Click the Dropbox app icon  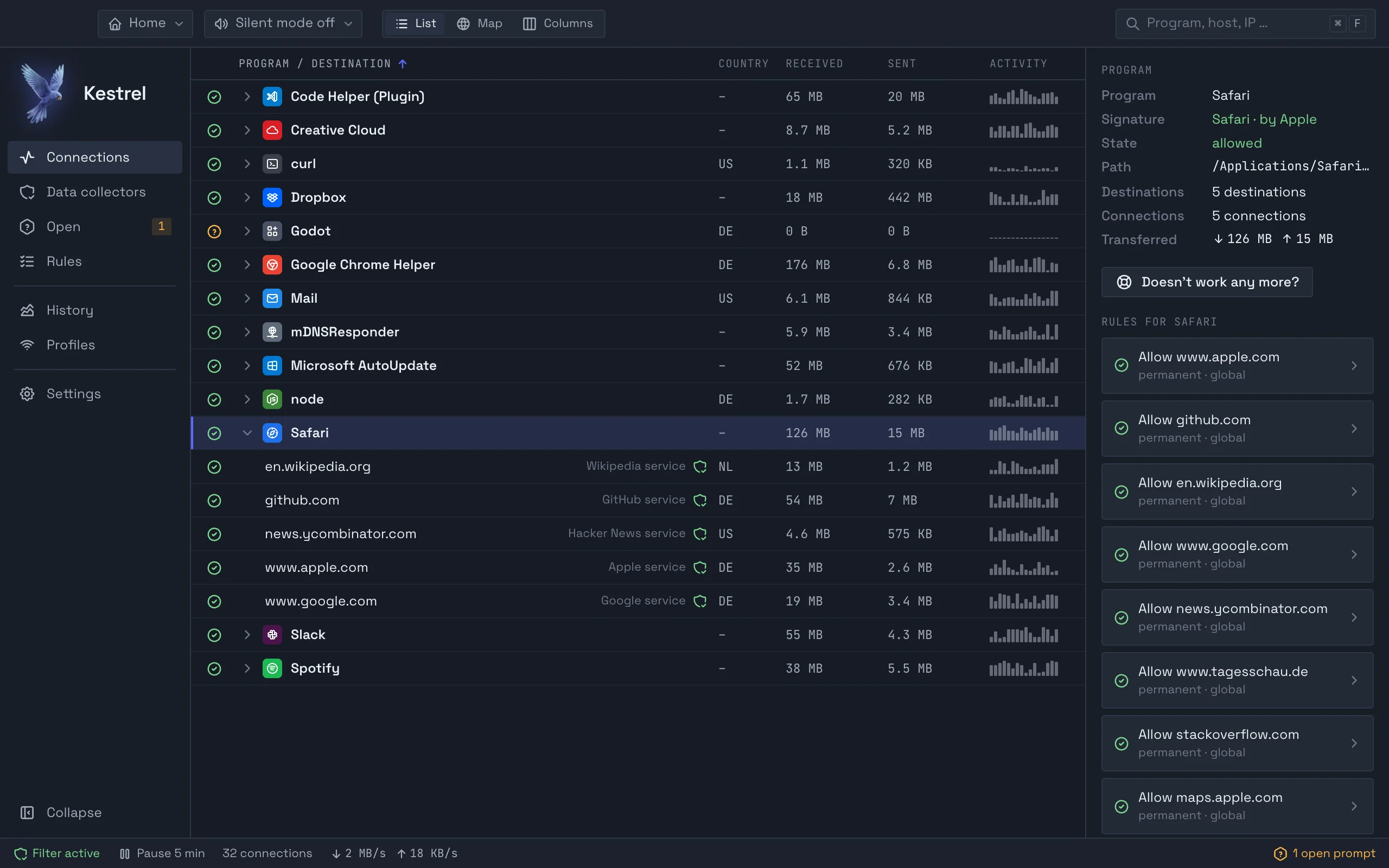click(x=272, y=197)
